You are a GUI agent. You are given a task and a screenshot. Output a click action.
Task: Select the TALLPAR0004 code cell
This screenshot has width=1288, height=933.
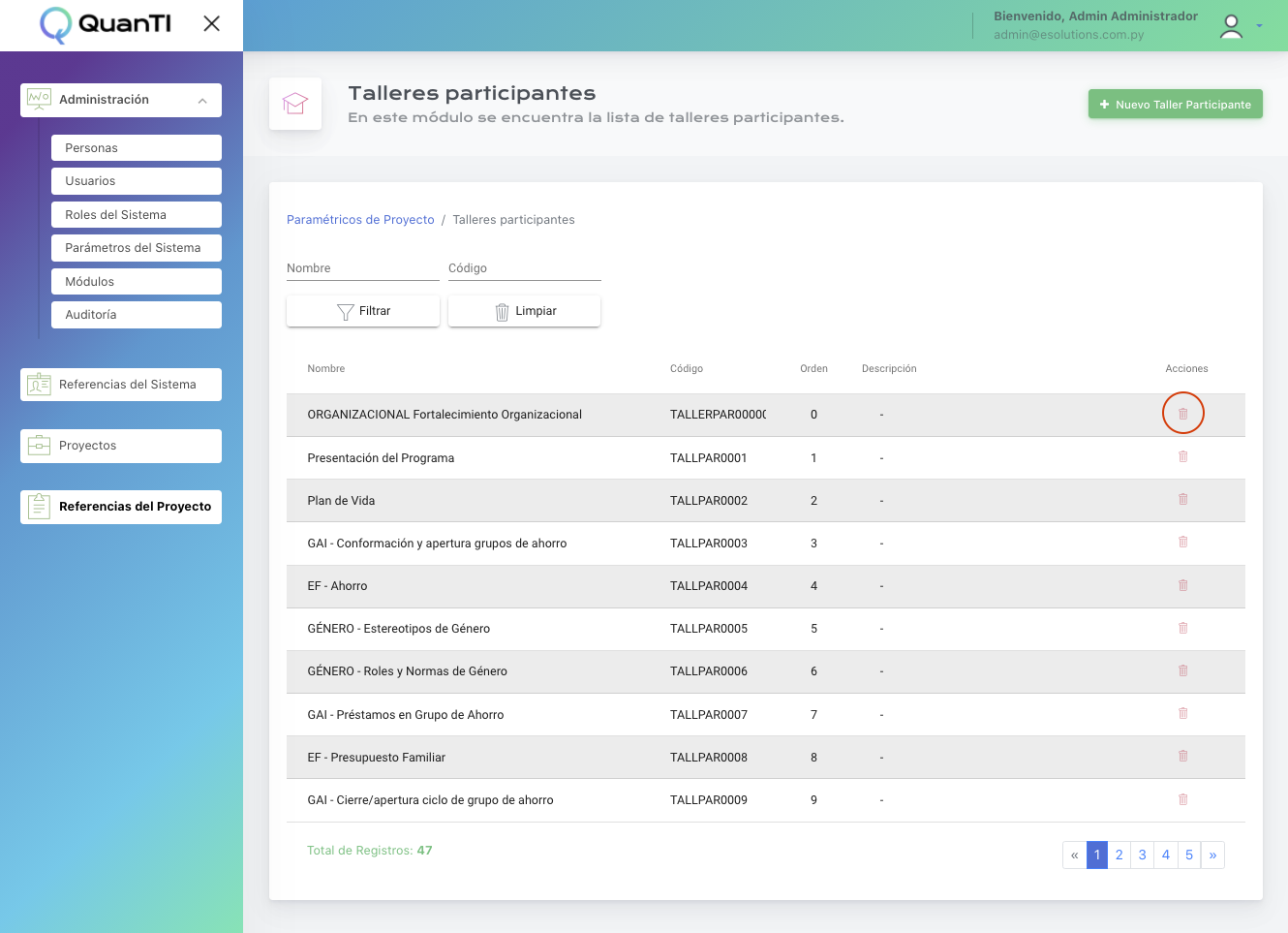[709, 586]
